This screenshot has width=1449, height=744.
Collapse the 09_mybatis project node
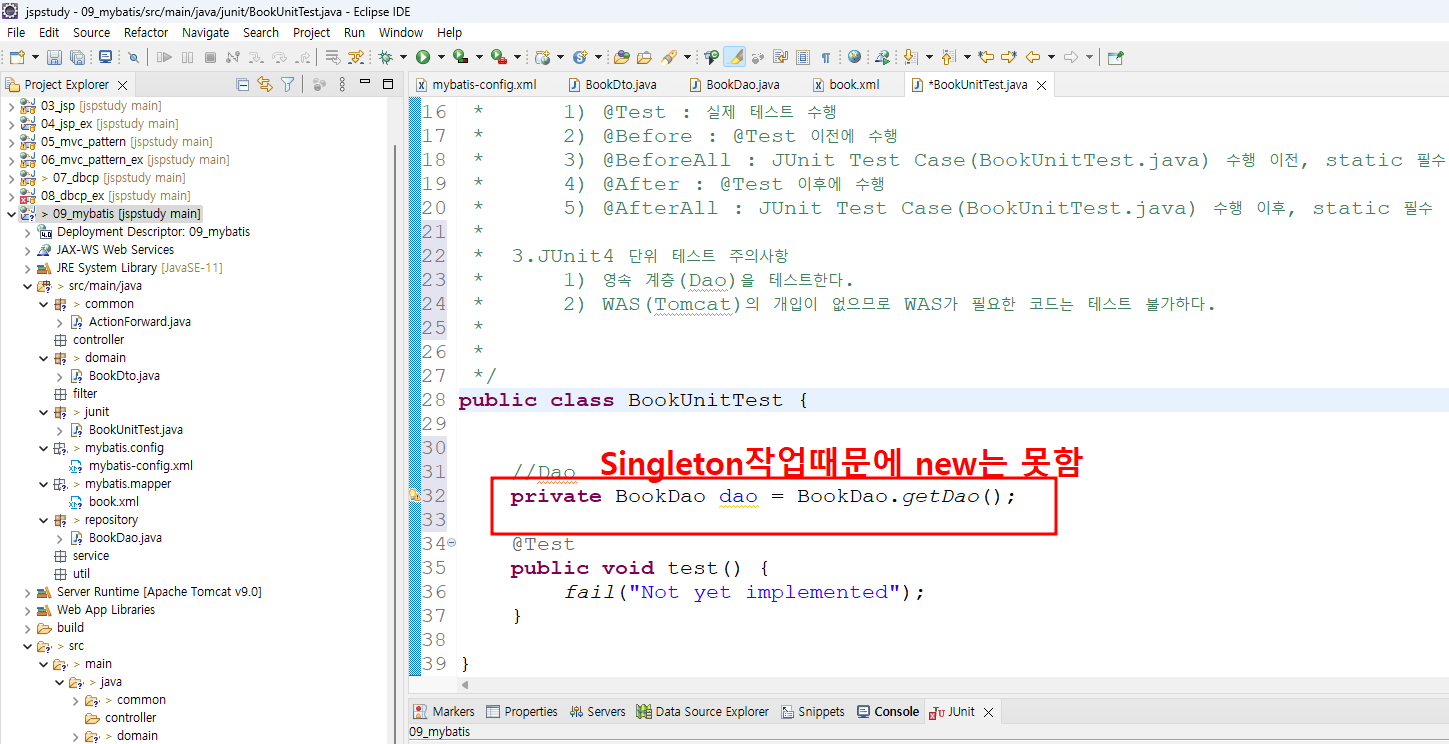click(12, 214)
